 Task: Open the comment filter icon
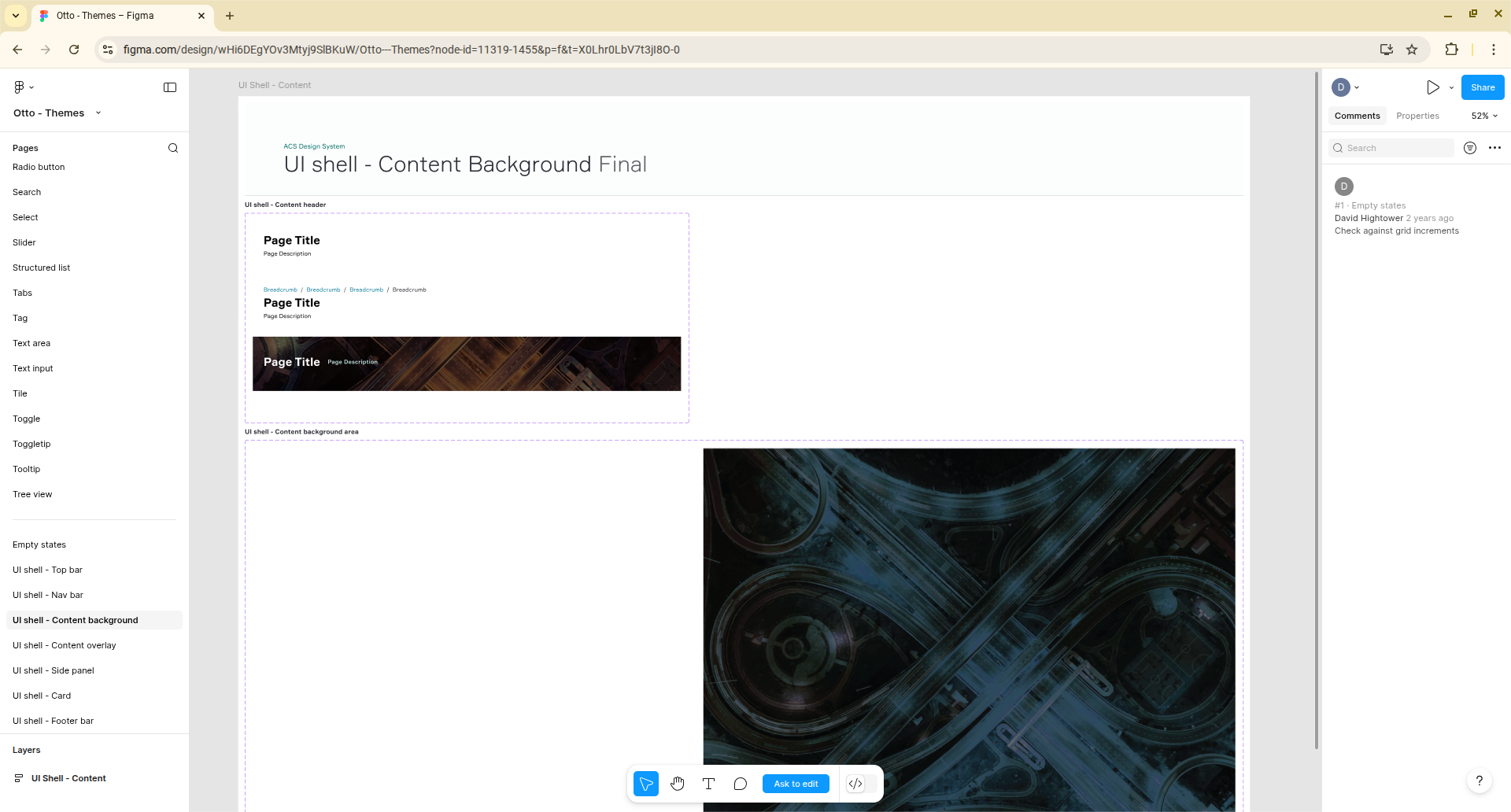pos(1470,148)
